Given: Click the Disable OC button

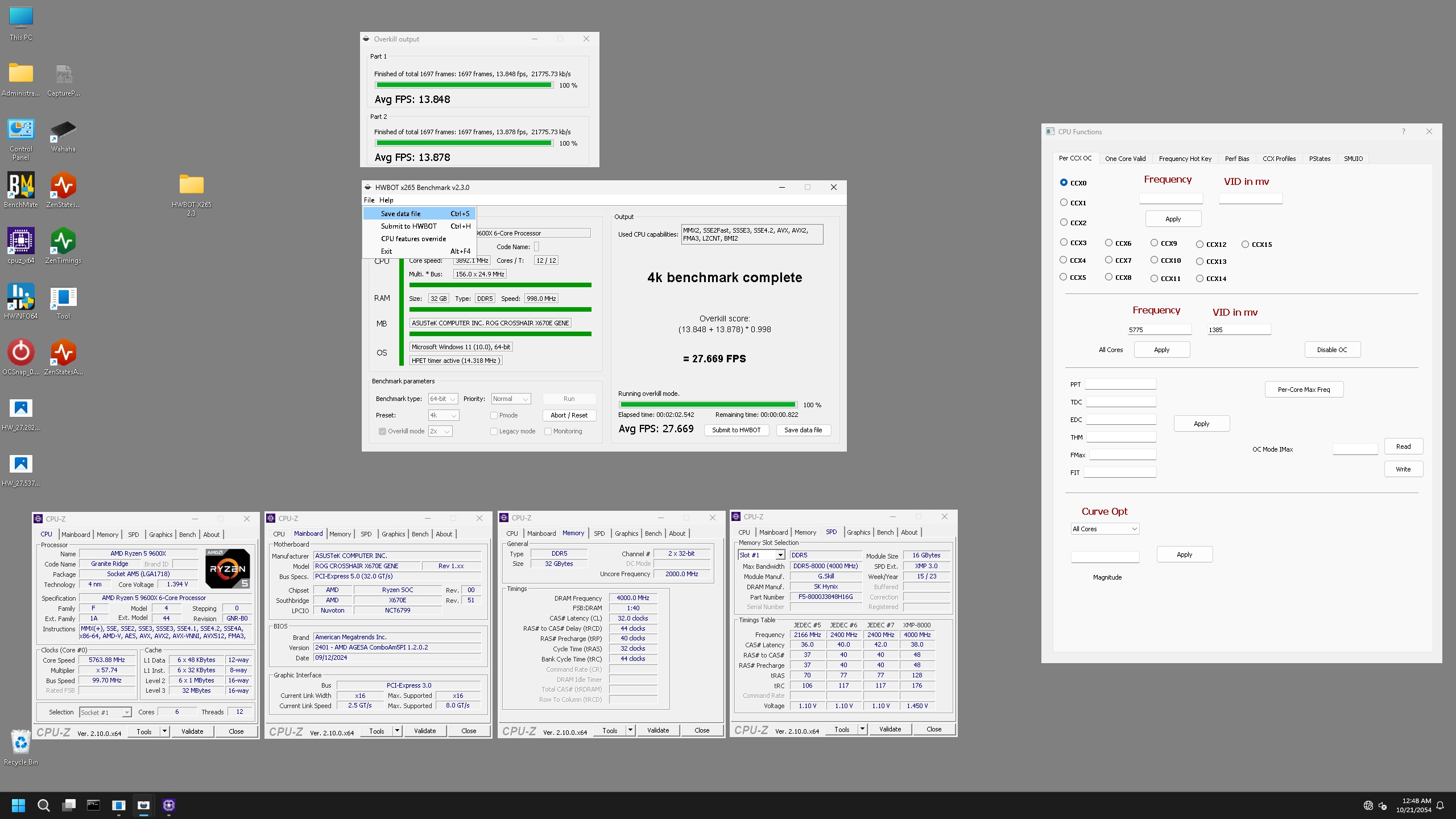Looking at the screenshot, I should (1332, 350).
